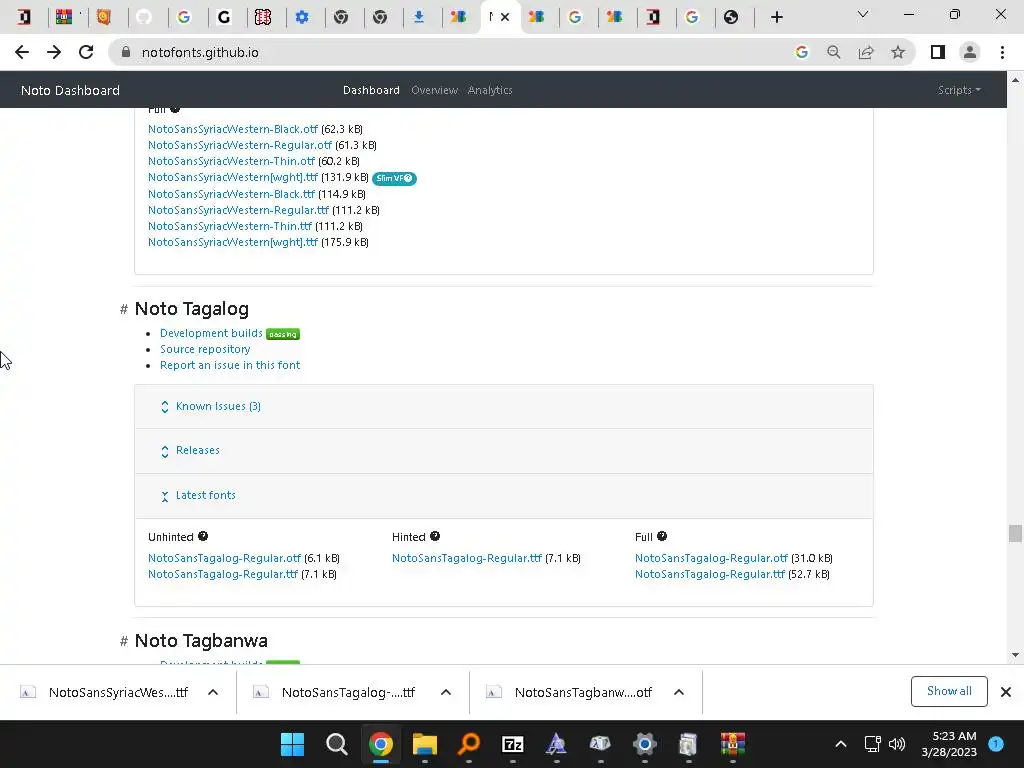
Task: Download NotoSansSyriacWestern-Regular.otf
Action: click(240, 145)
